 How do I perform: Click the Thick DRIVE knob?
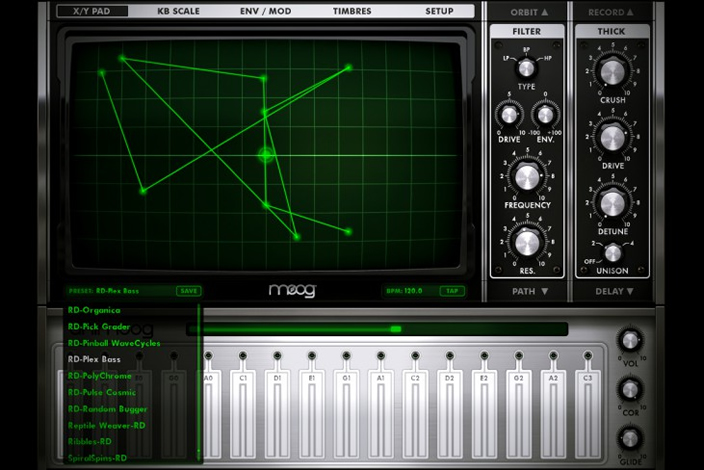click(612, 138)
